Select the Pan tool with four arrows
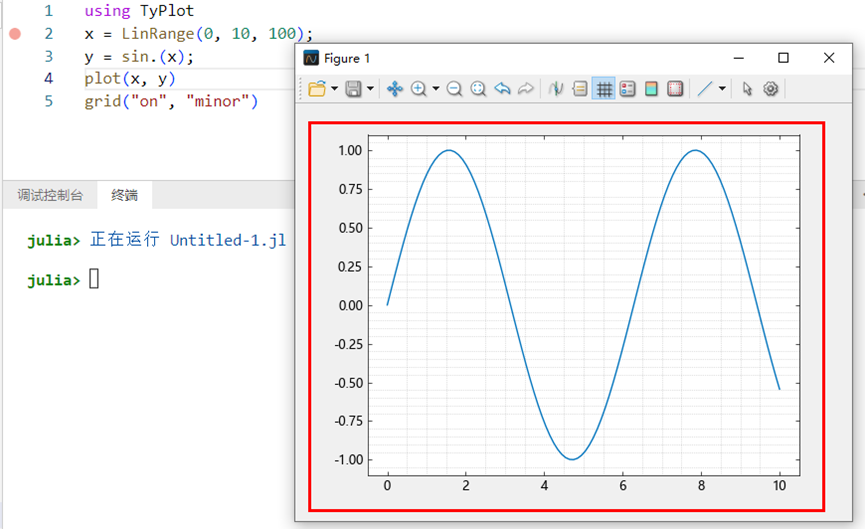The width and height of the screenshot is (865, 529). pos(394,89)
